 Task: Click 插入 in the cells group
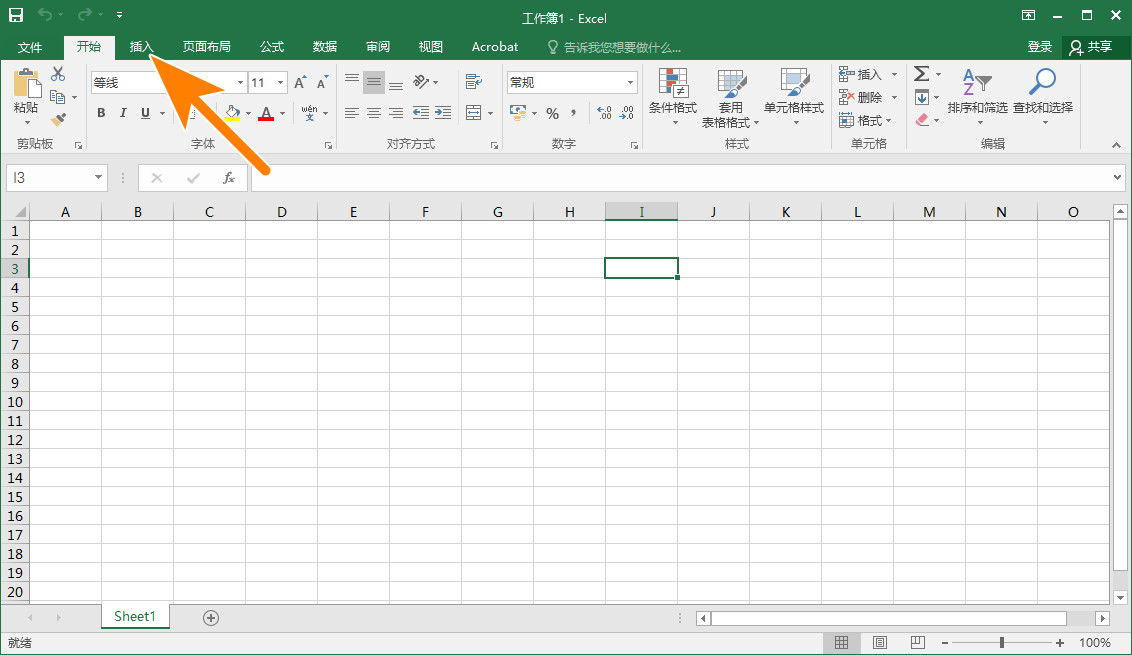click(x=860, y=74)
